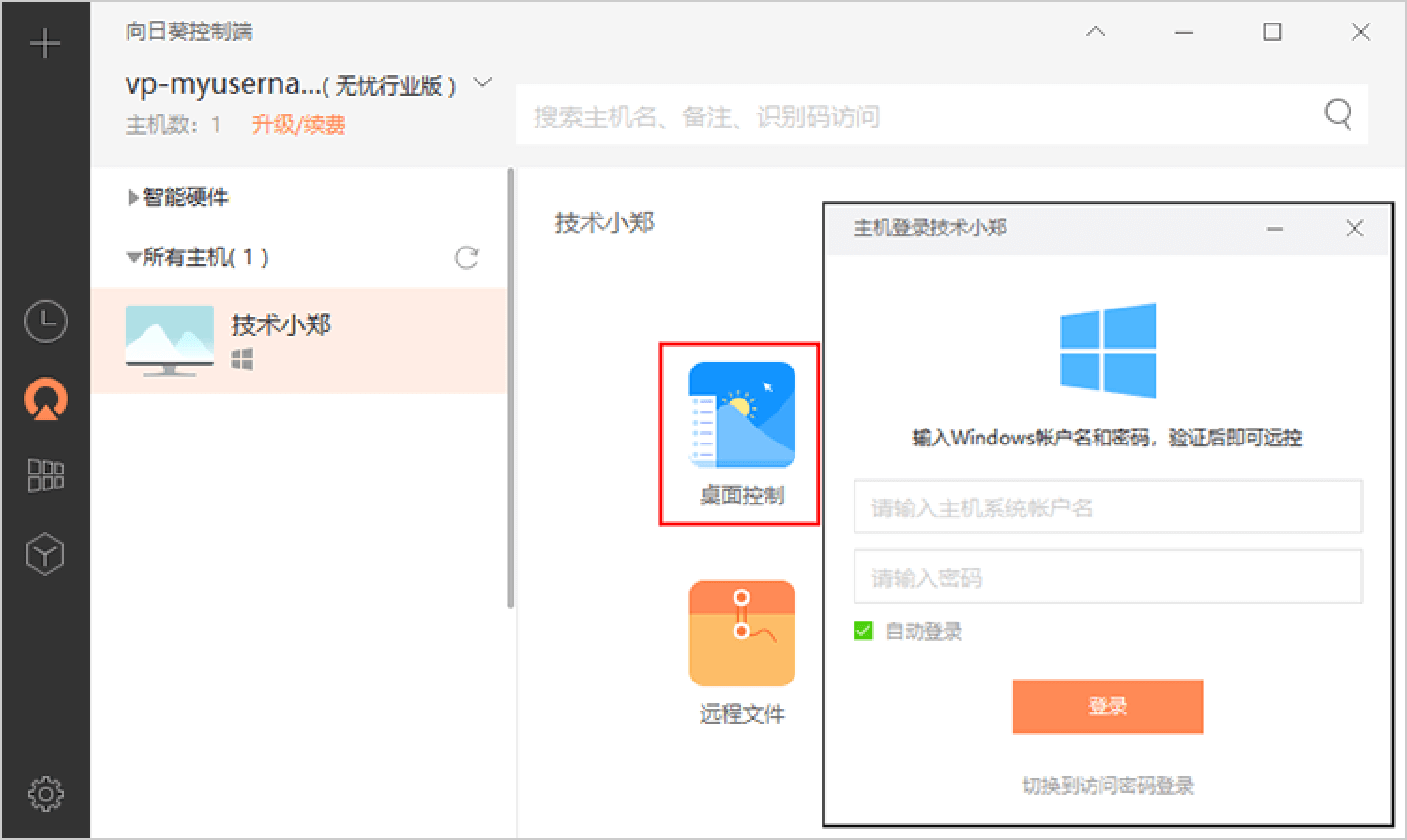Select the 技术小郑 host row
Screen dimensions: 1407x840
click(x=298, y=340)
